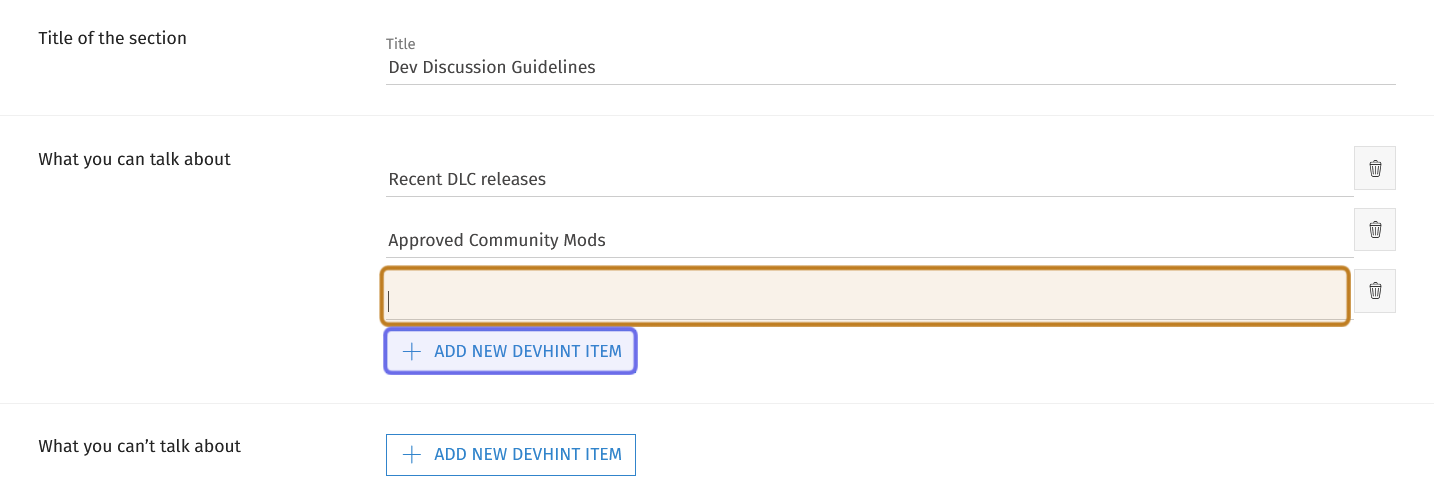Select the 'What you can't talk about' label

coord(140,446)
